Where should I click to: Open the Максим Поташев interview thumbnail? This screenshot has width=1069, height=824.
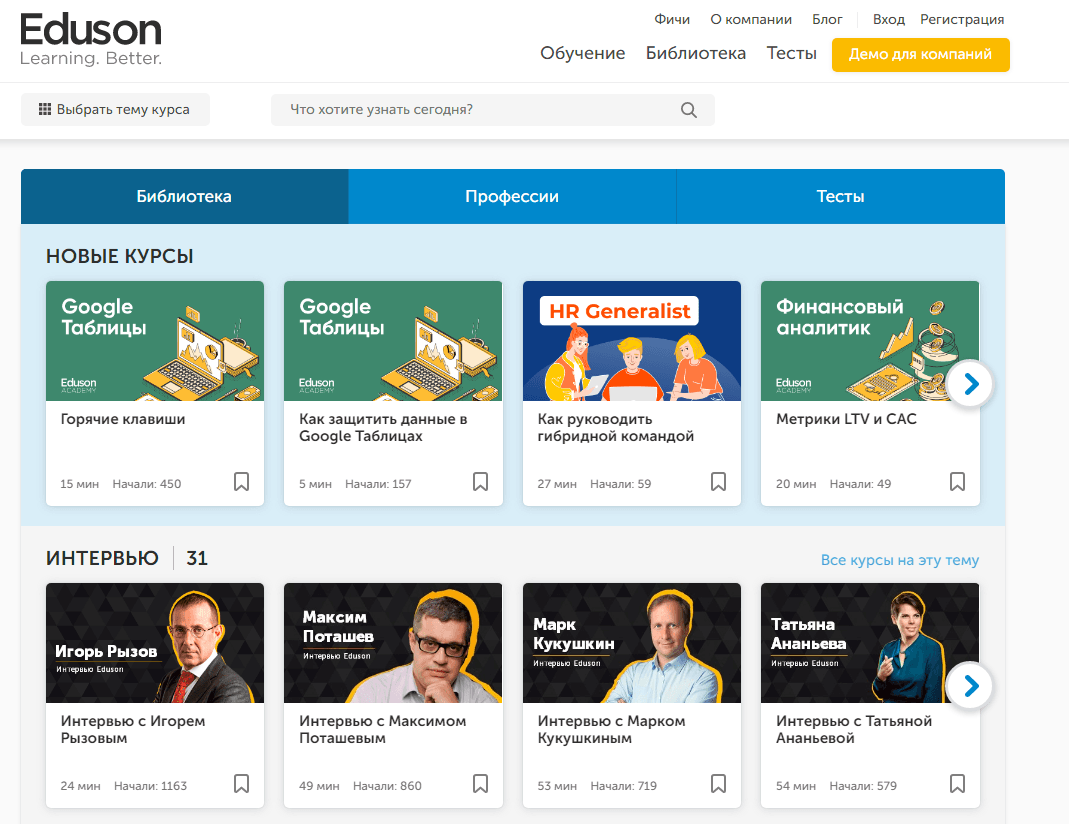393,643
